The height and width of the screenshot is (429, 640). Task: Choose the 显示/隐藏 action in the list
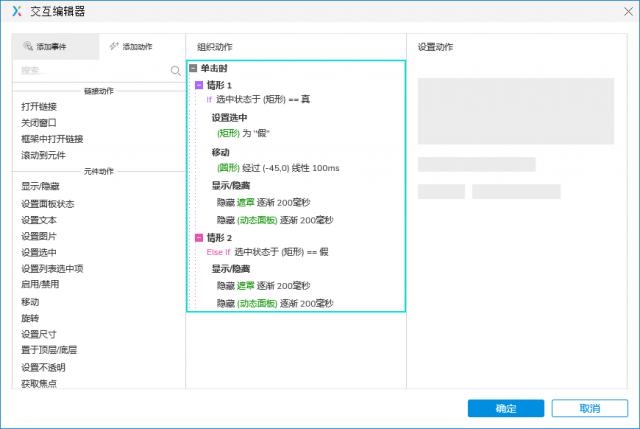(40, 186)
